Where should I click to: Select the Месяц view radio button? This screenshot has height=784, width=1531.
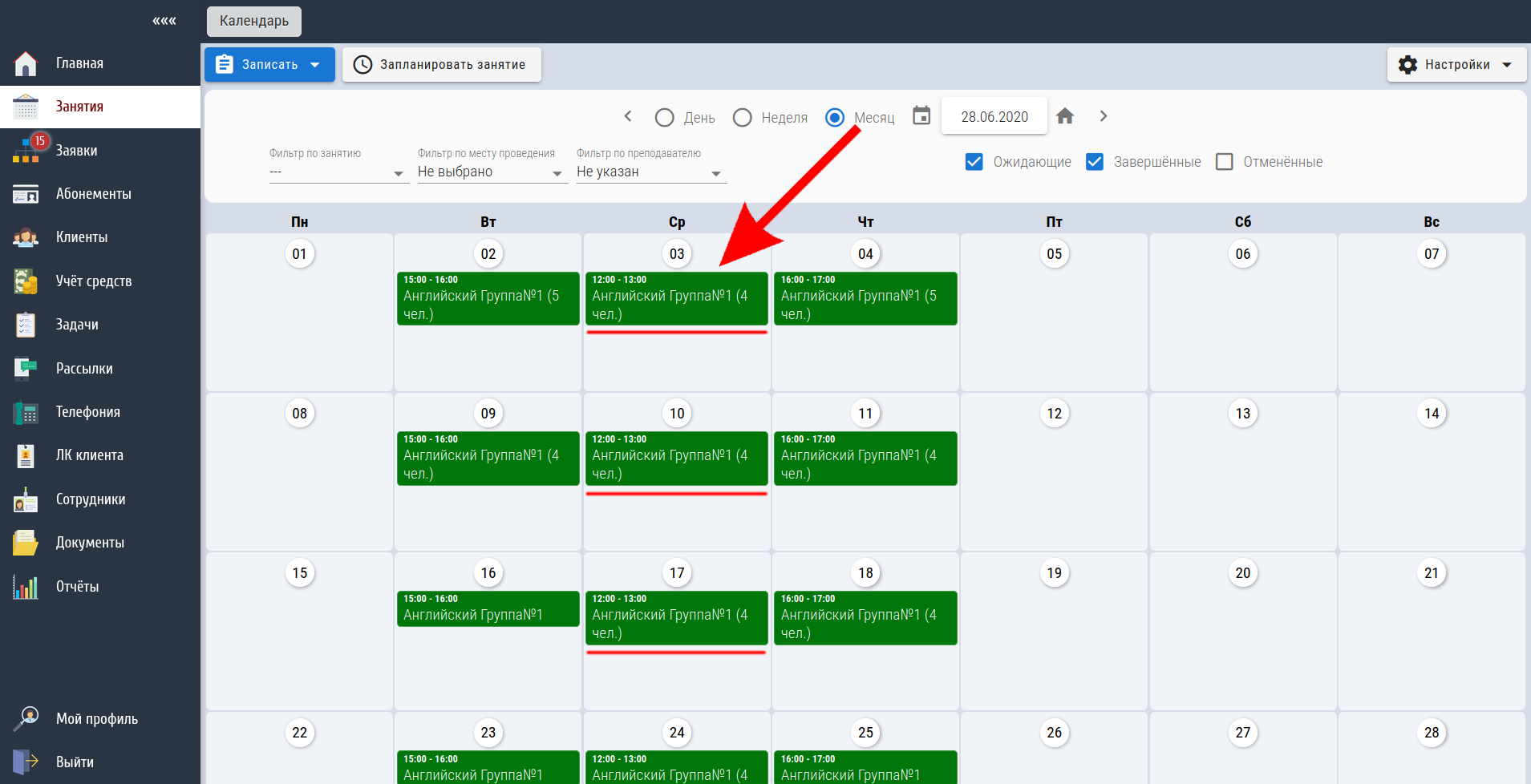[x=835, y=118]
